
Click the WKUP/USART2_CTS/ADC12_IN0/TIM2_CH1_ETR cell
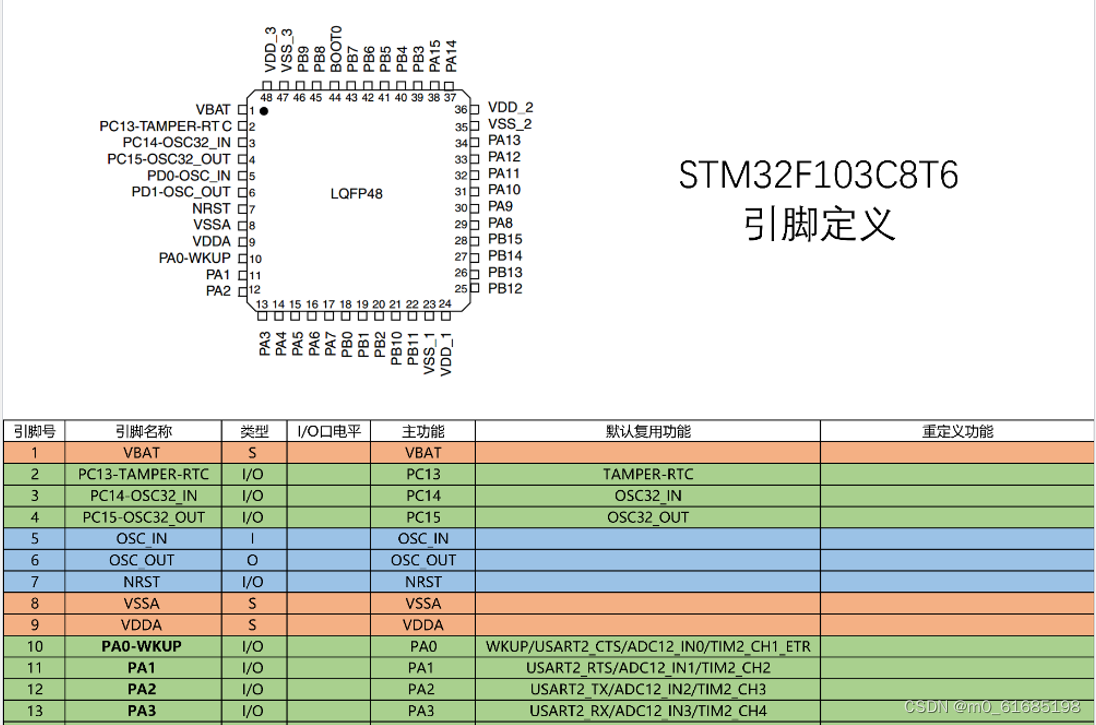pos(648,647)
